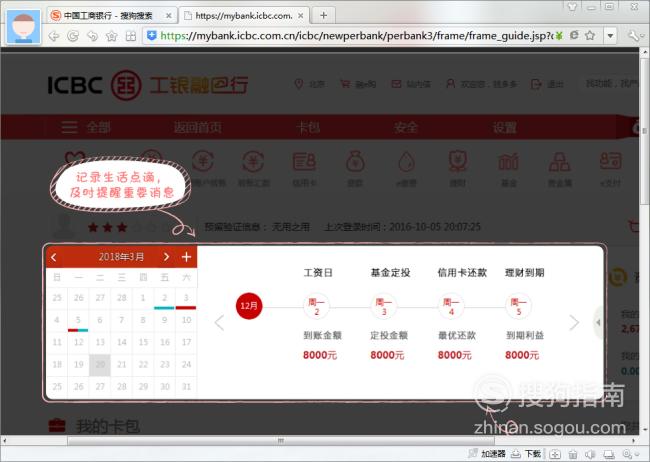Viewport: 650px width, 462px height.
Task: Click the timeline left chevron arrow
Action: (x=219, y=323)
